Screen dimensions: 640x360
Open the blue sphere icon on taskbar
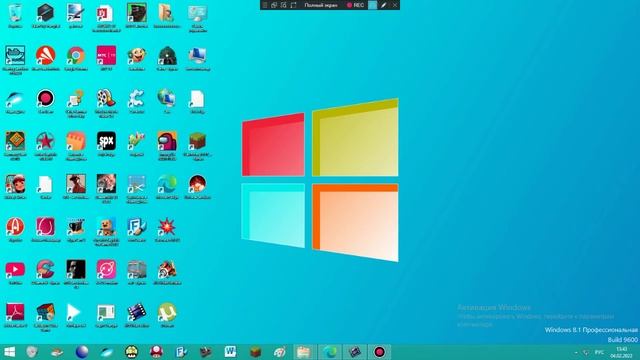(82, 352)
